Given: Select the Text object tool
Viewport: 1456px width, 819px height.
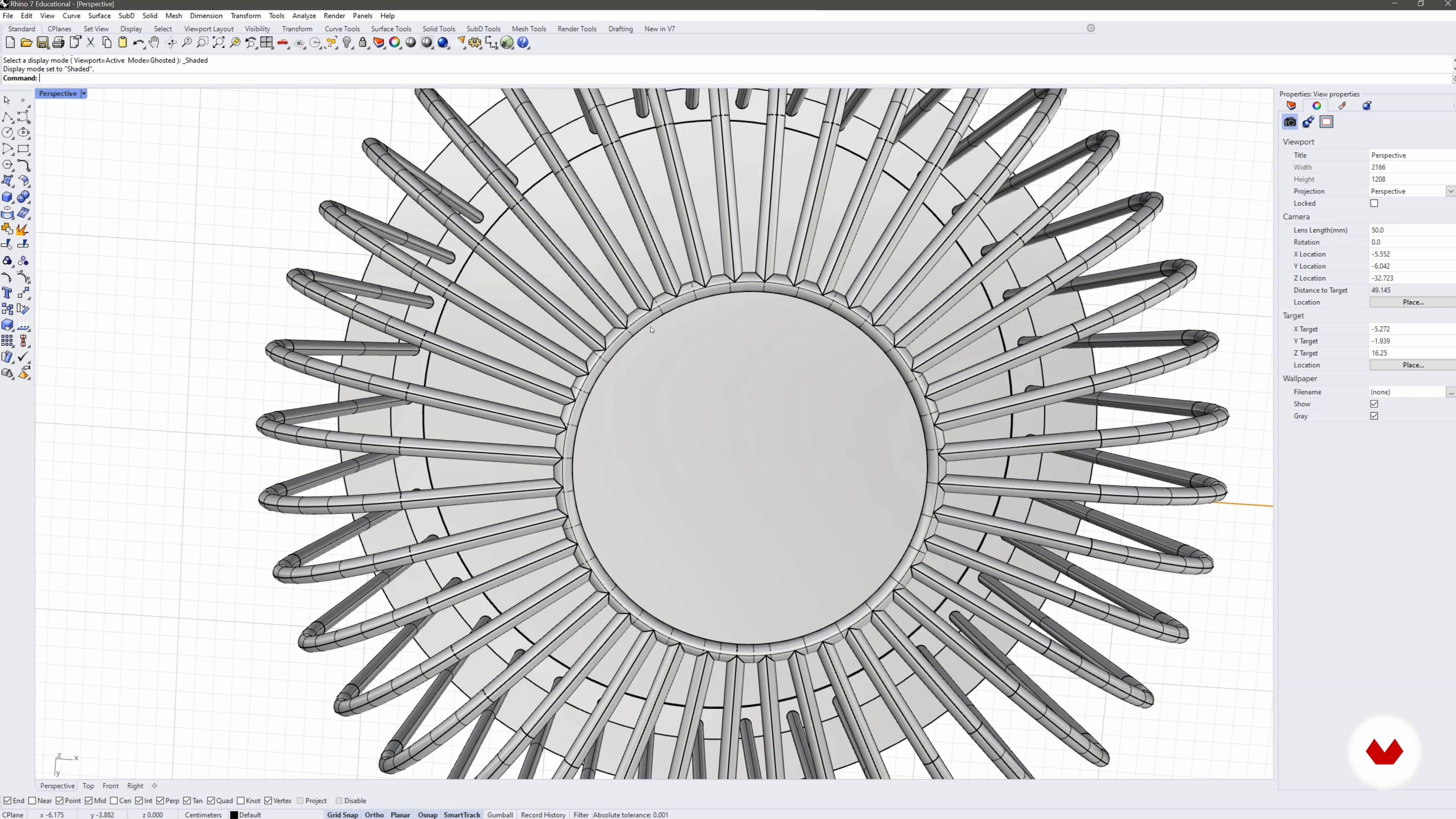Looking at the screenshot, I should click(7, 293).
